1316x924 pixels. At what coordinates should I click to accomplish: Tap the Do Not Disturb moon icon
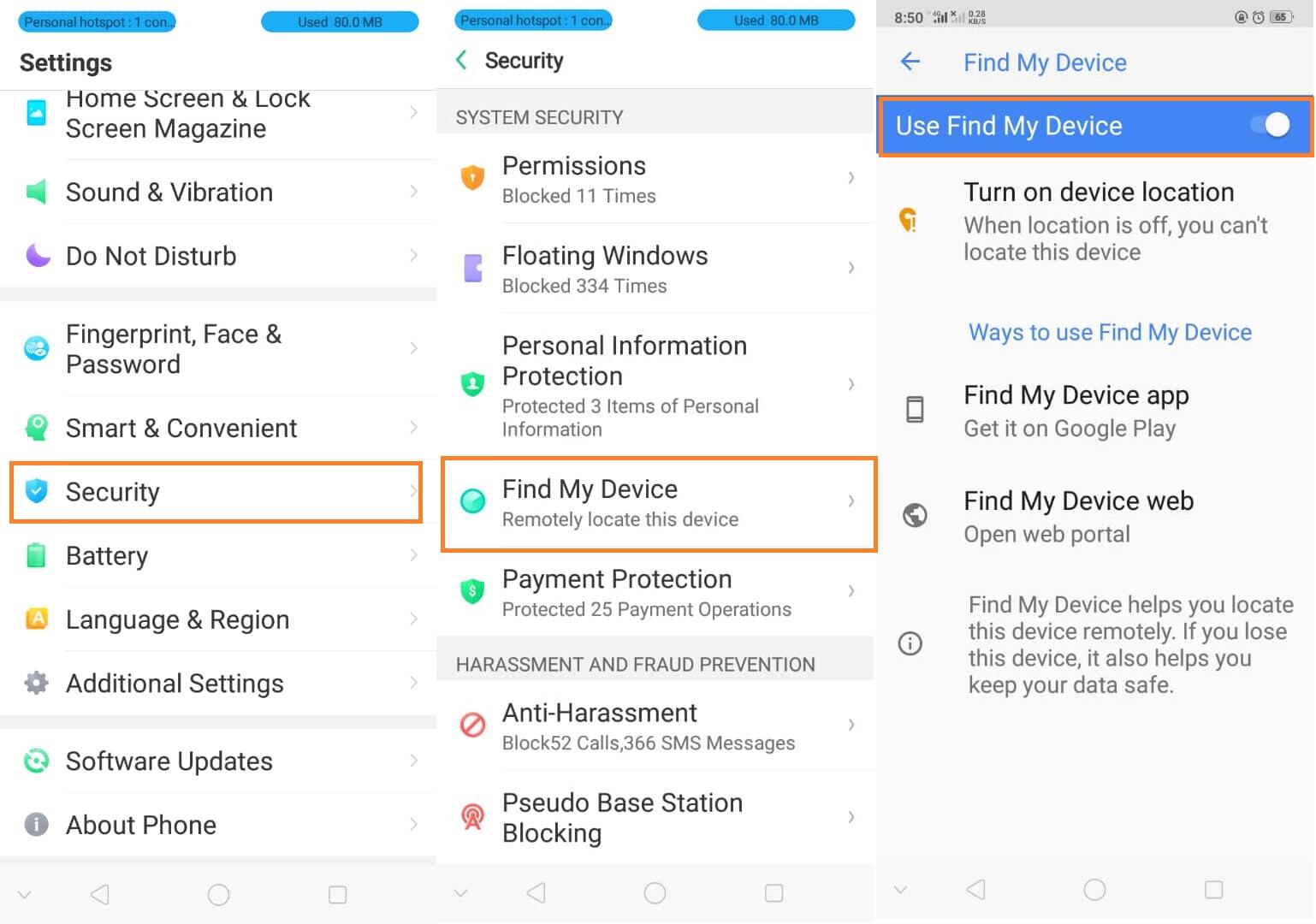(x=37, y=255)
